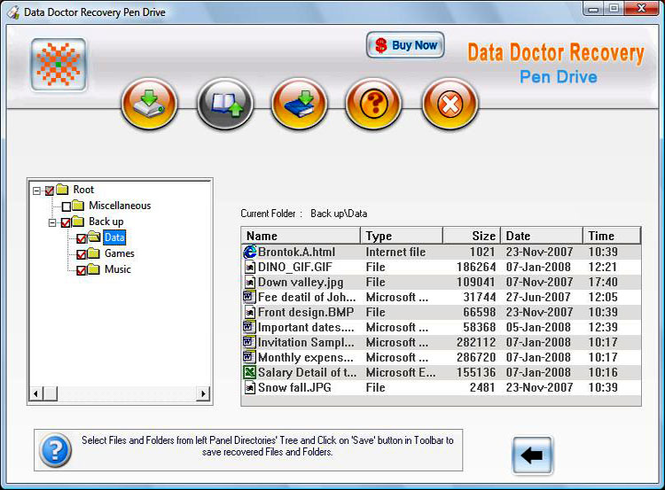Click the Microsoft E... type cell
The width and height of the screenshot is (665, 490).
coord(400,372)
